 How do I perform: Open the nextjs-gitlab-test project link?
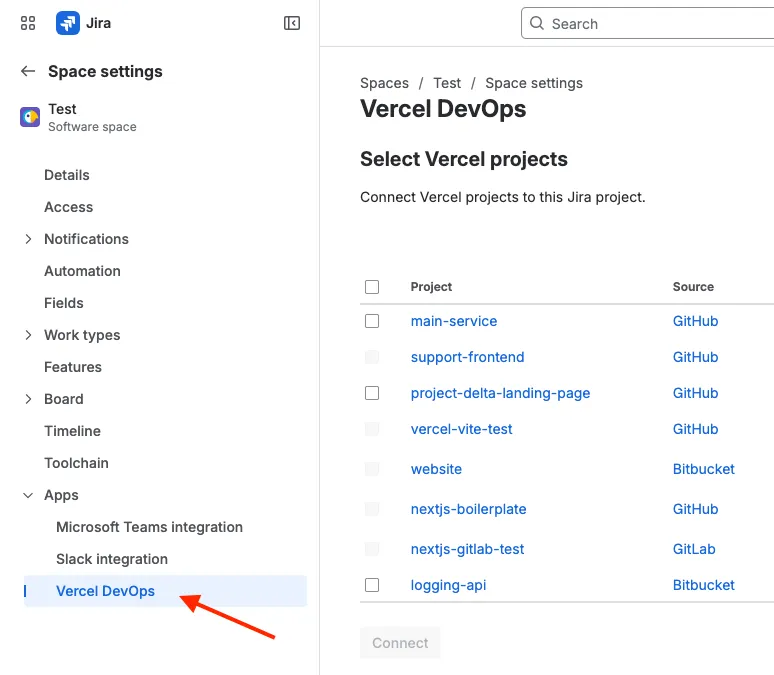coord(467,549)
